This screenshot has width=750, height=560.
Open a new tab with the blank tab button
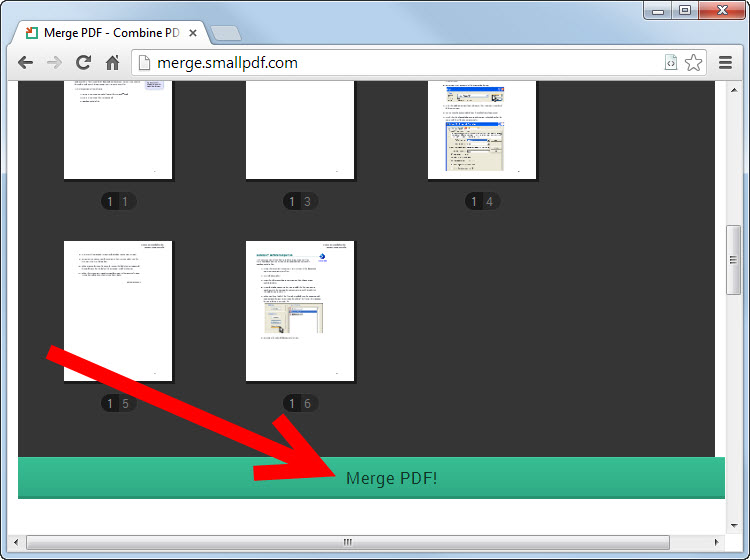point(226,33)
